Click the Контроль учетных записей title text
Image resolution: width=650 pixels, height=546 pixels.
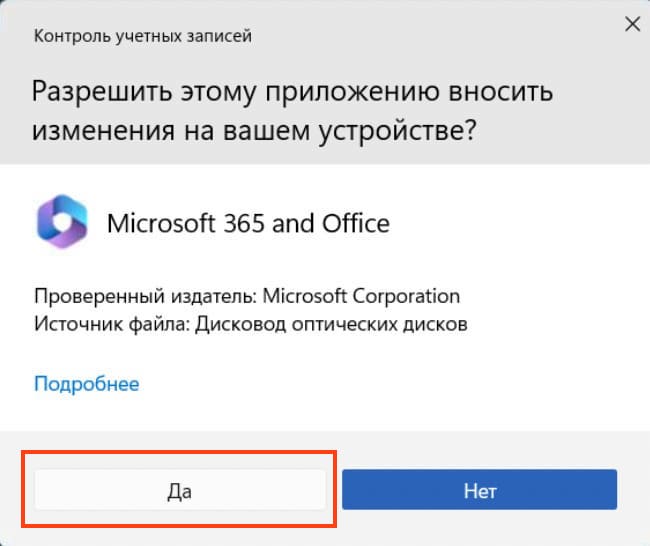point(143,37)
